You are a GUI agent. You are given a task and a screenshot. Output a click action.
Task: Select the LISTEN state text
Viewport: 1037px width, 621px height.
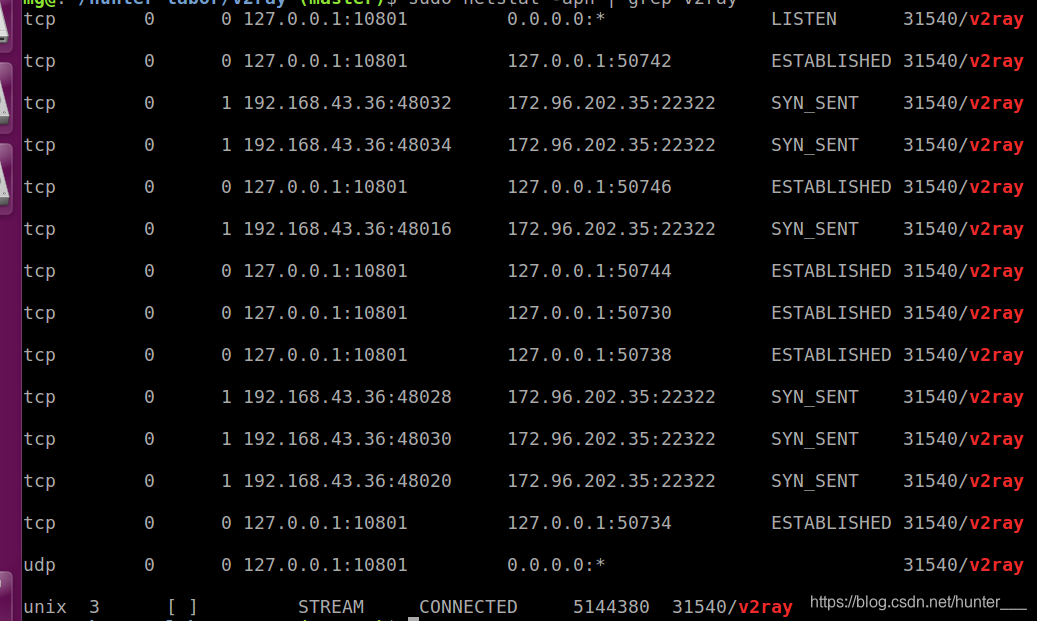click(x=804, y=19)
